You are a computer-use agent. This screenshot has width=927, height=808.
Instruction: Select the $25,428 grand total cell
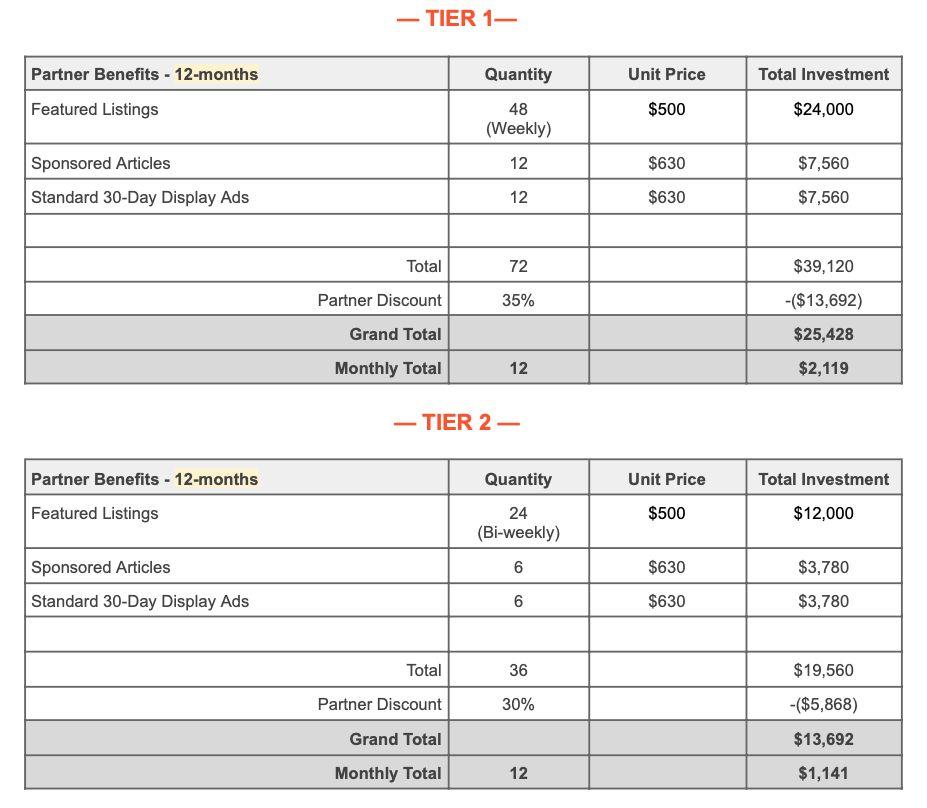824,333
